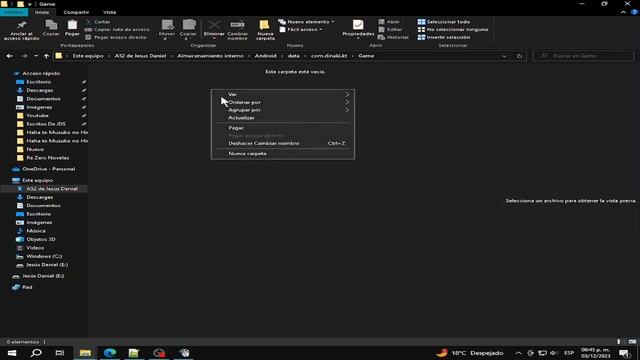Click Copiar ruta de acceso

[x=117, y=29]
